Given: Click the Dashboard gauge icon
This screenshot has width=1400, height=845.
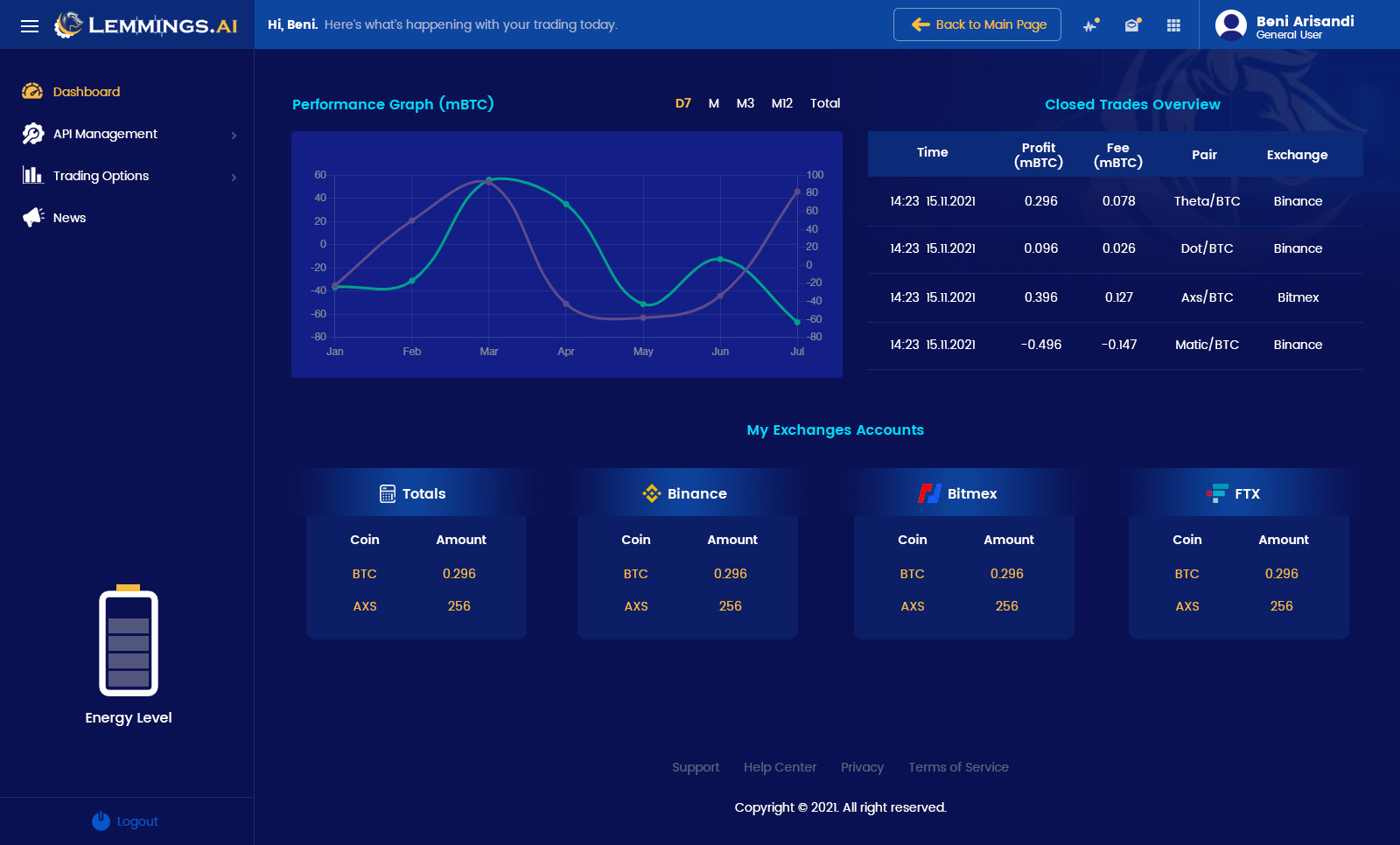Looking at the screenshot, I should point(32,91).
